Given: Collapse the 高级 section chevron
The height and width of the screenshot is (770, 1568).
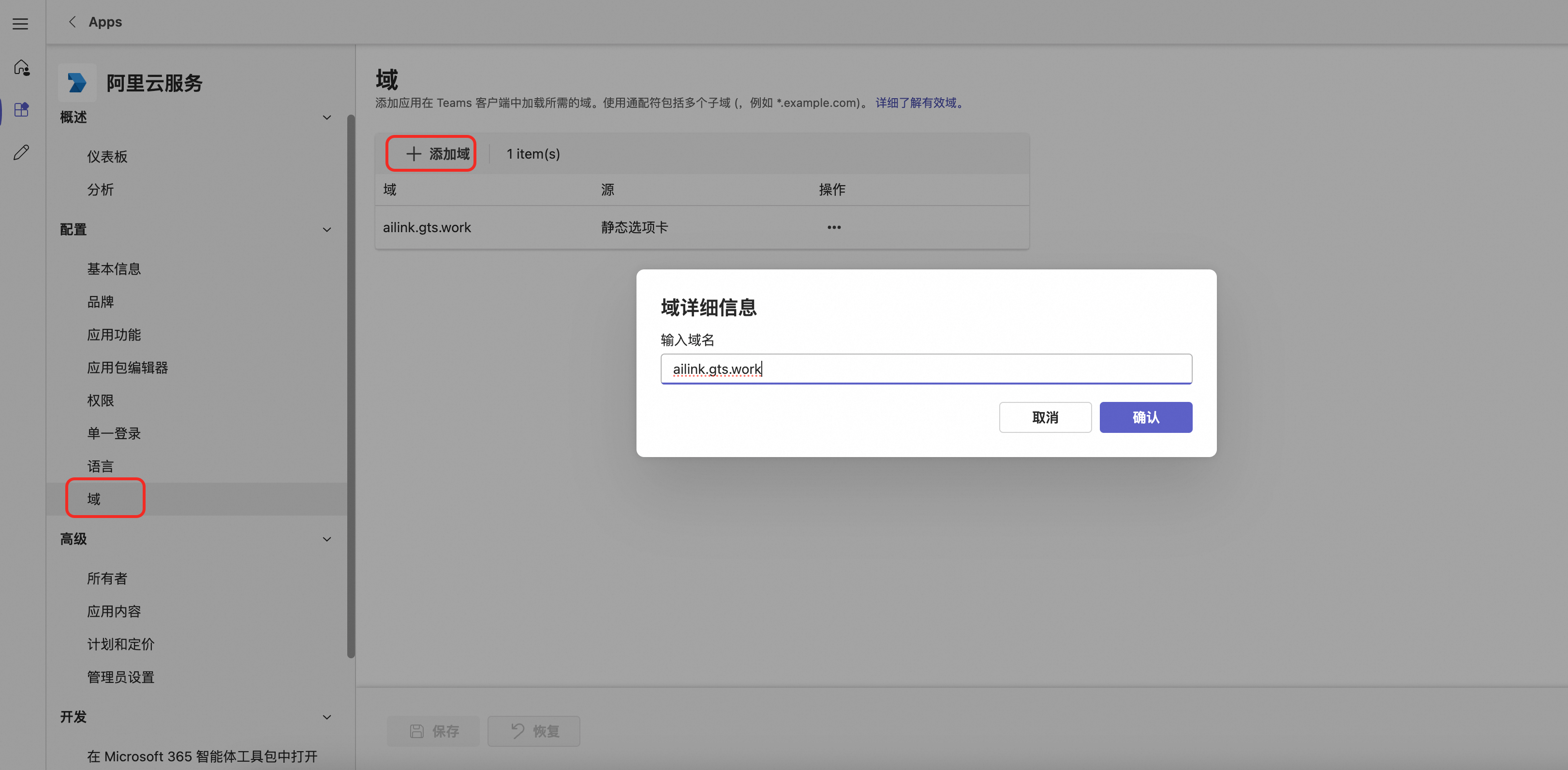Looking at the screenshot, I should click(327, 539).
